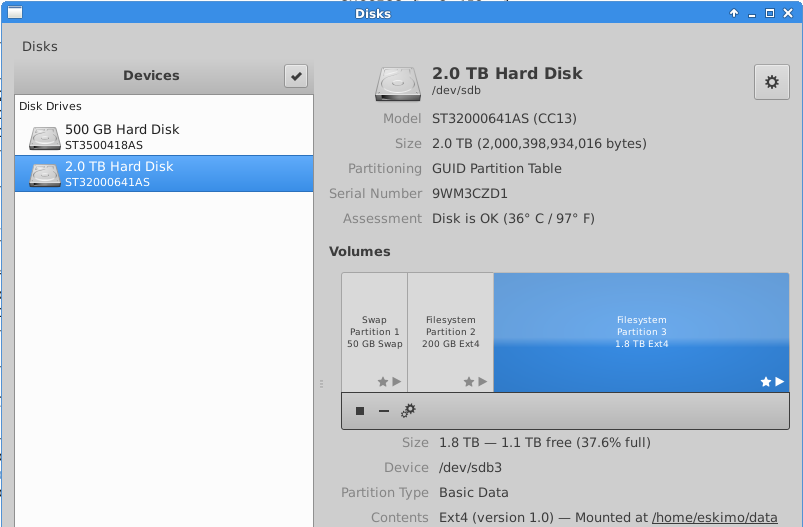Toggle the Devices selection checkmark button
The image size is (803, 527).
click(x=296, y=76)
